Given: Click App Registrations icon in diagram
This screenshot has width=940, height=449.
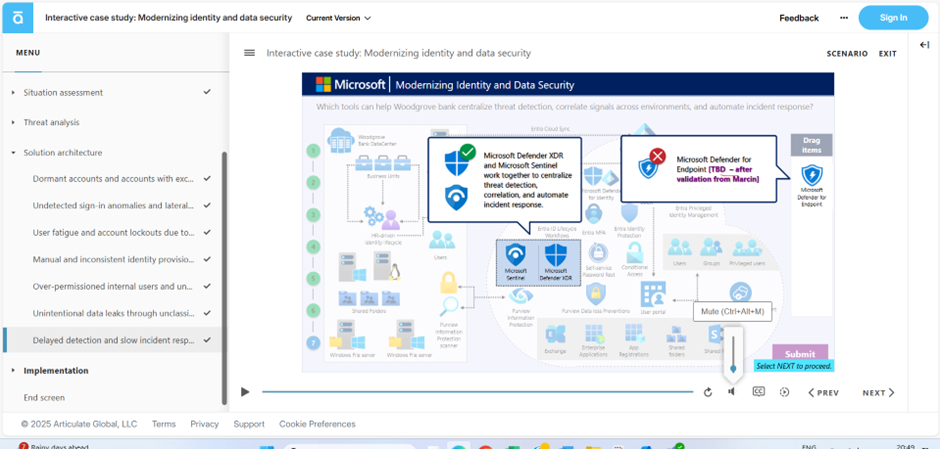Looking at the screenshot, I should click(634, 333).
